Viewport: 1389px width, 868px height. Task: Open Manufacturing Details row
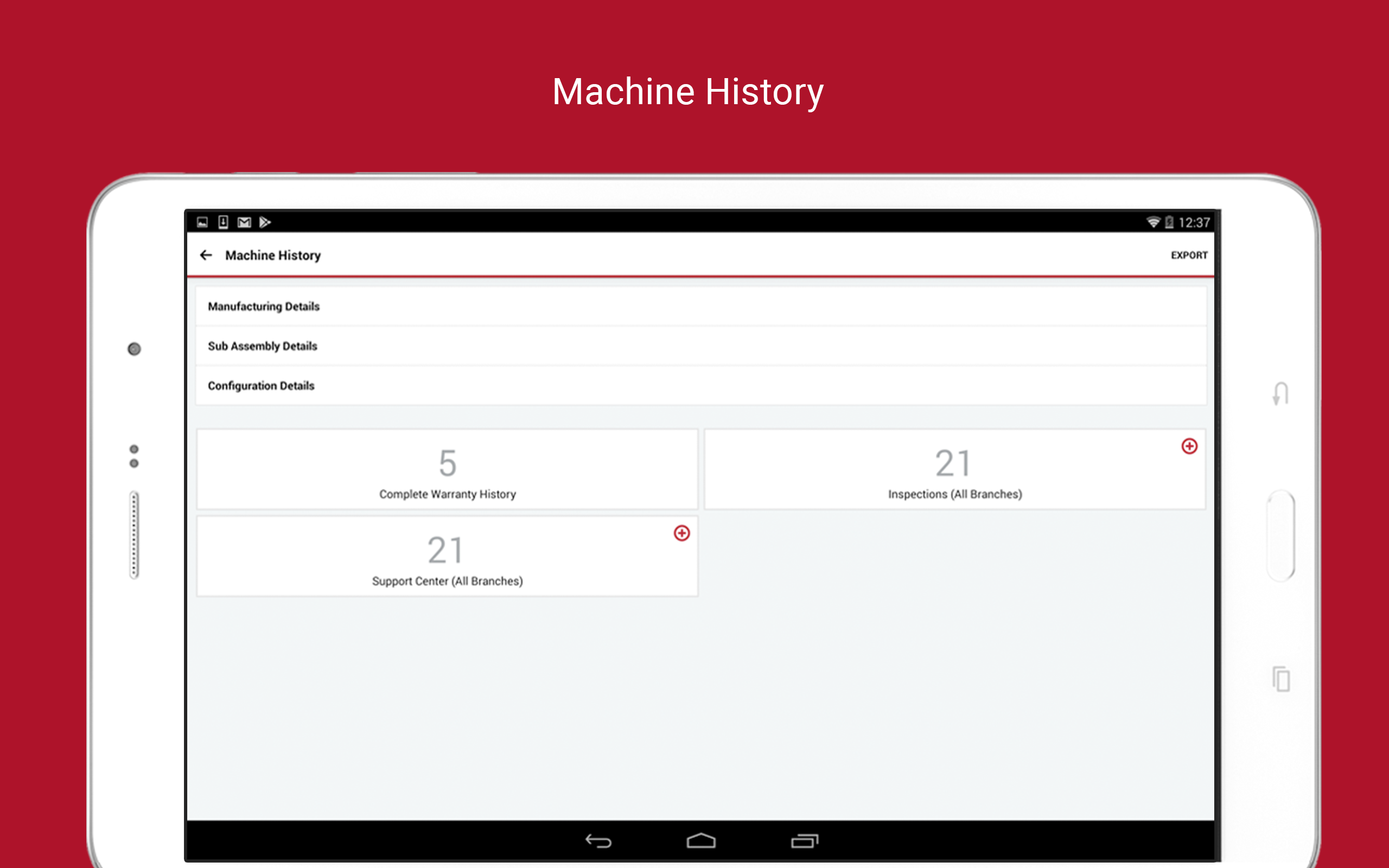pyautogui.click(x=700, y=307)
